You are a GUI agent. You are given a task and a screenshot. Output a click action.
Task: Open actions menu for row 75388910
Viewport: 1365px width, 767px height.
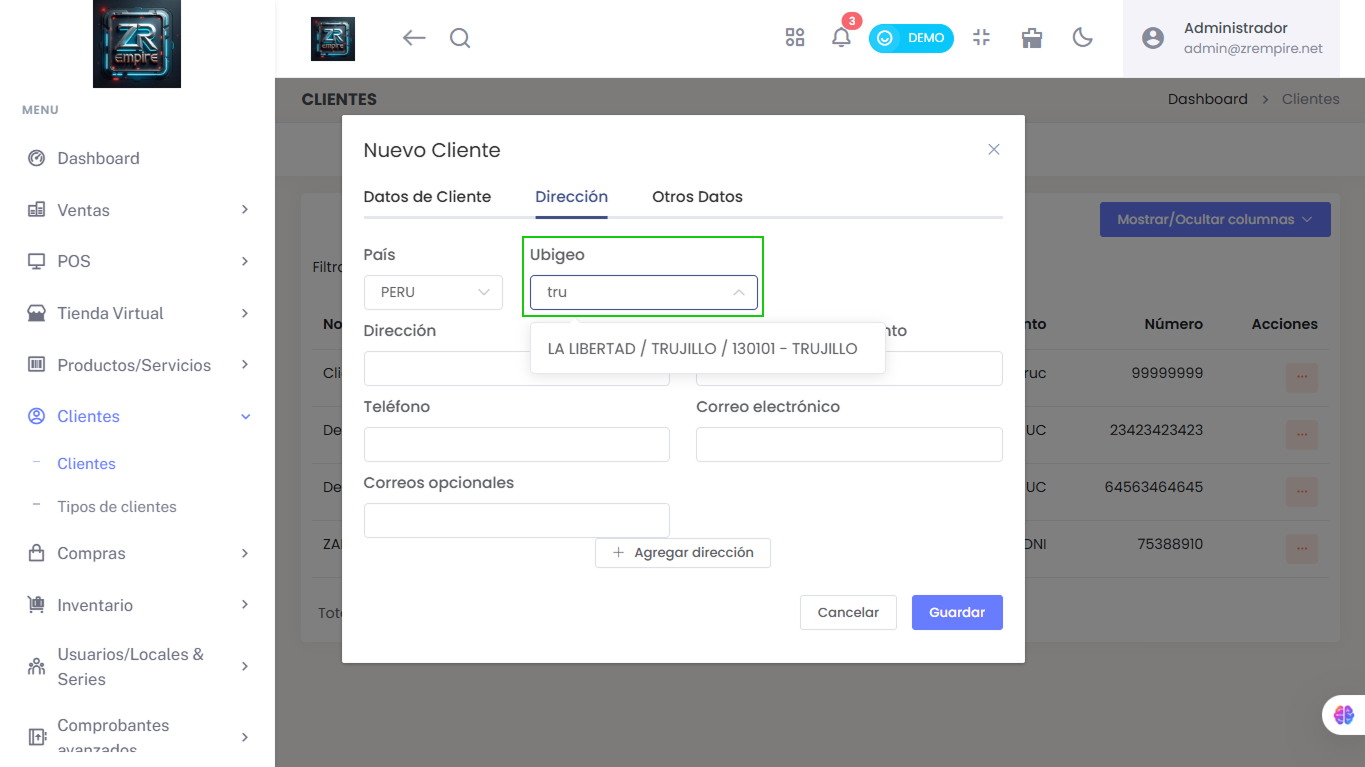(1302, 548)
